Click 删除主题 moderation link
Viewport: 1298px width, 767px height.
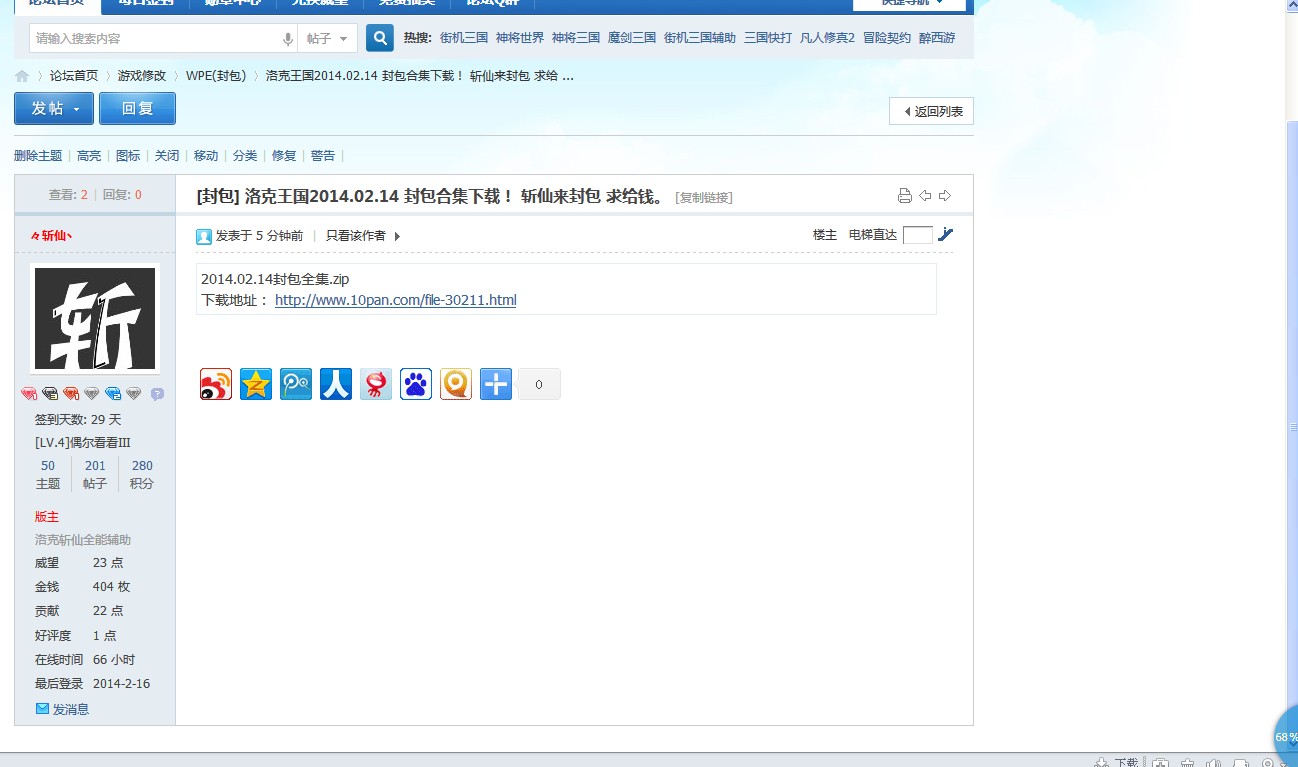tap(38, 156)
